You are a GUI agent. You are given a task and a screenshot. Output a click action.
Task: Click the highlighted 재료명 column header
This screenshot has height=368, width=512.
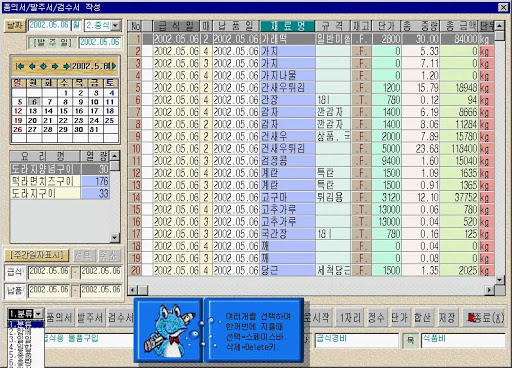[x=287, y=26]
